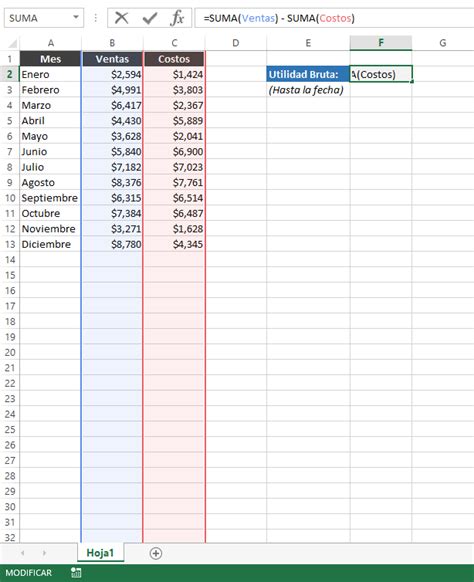Open Insert Function fx dialog
The width and height of the screenshot is (474, 582).
[177, 18]
